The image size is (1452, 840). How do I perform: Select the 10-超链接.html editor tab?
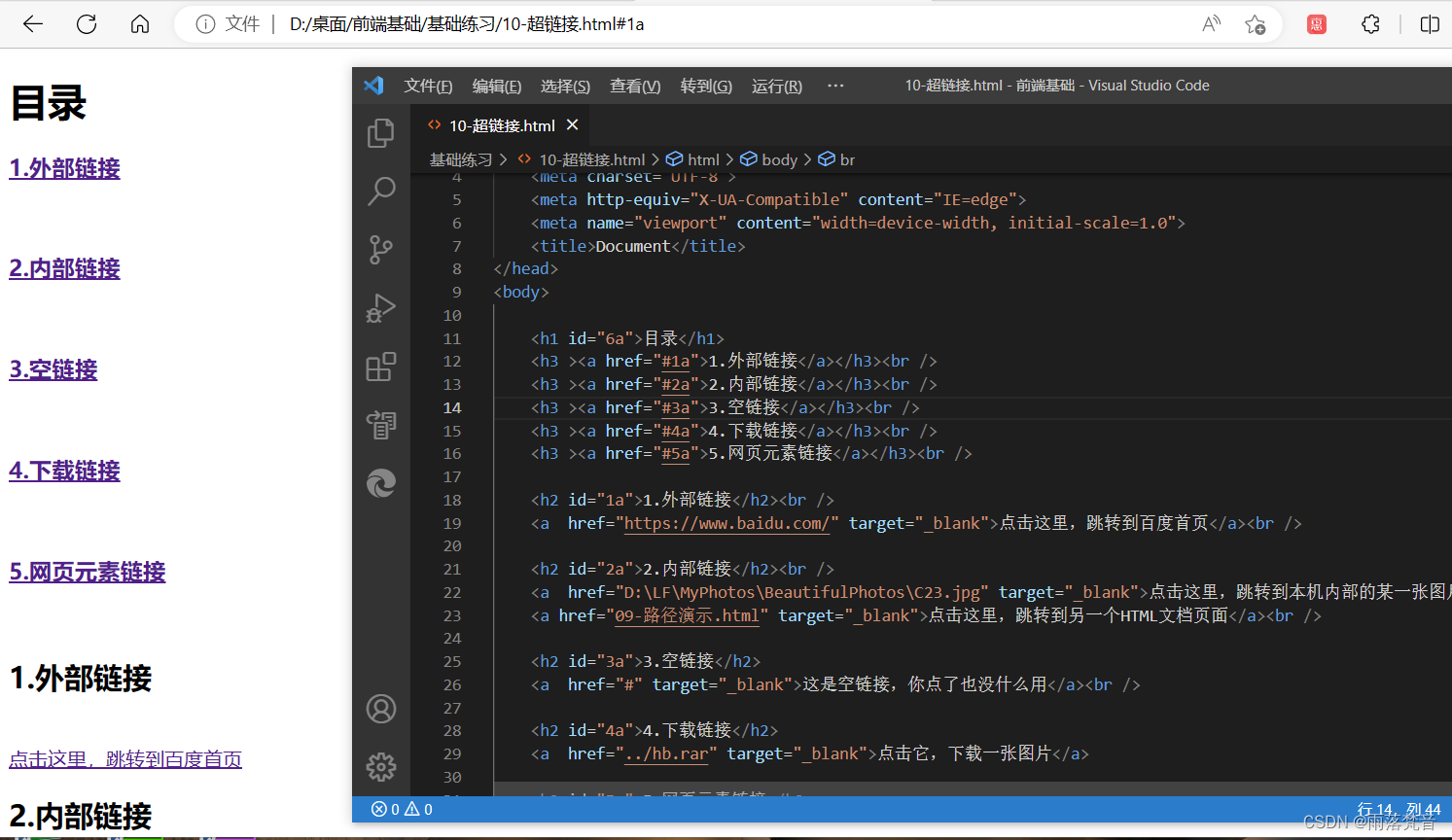pyautogui.click(x=502, y=125)
